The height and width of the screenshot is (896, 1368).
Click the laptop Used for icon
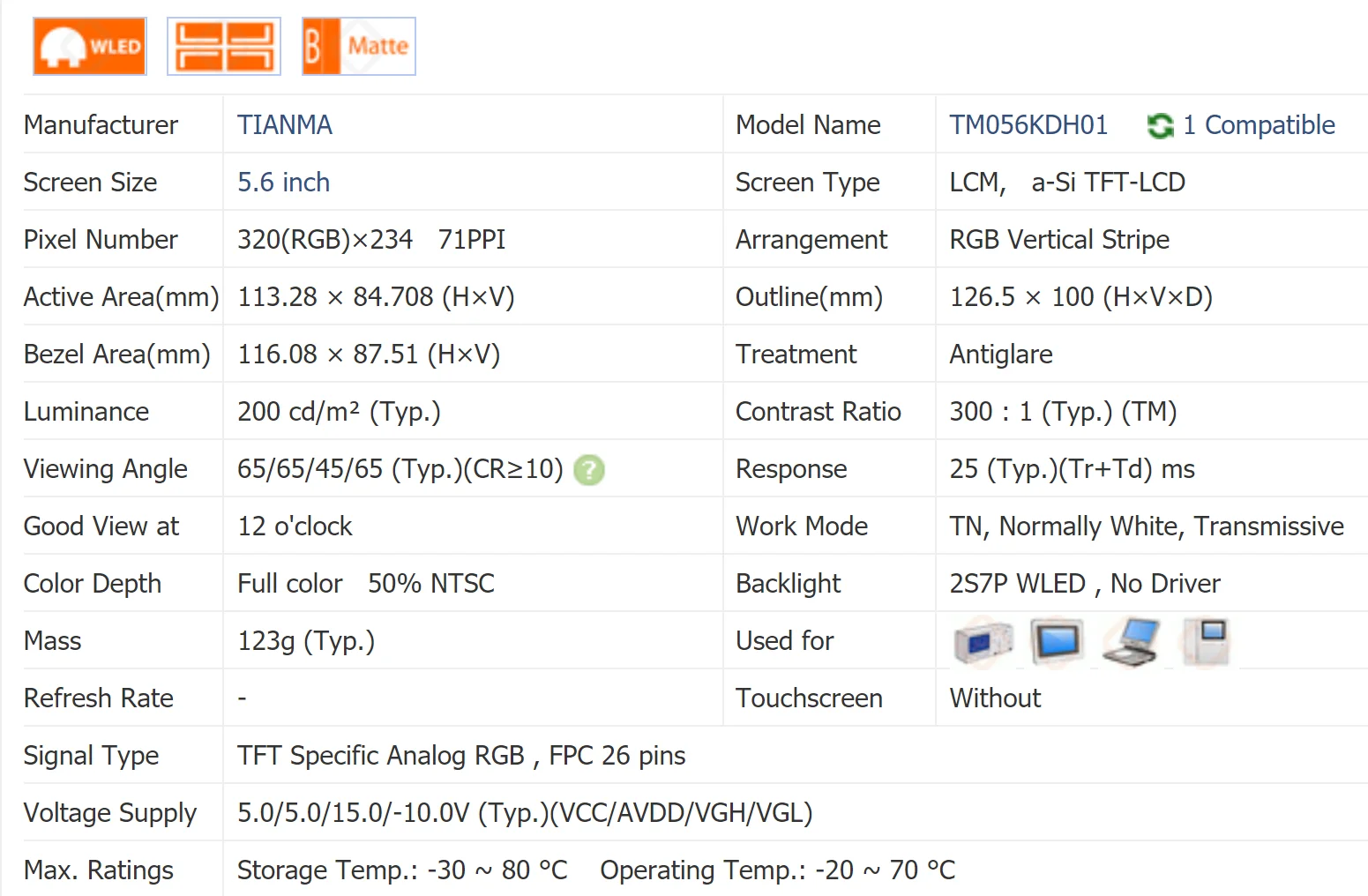[1131, 642]
